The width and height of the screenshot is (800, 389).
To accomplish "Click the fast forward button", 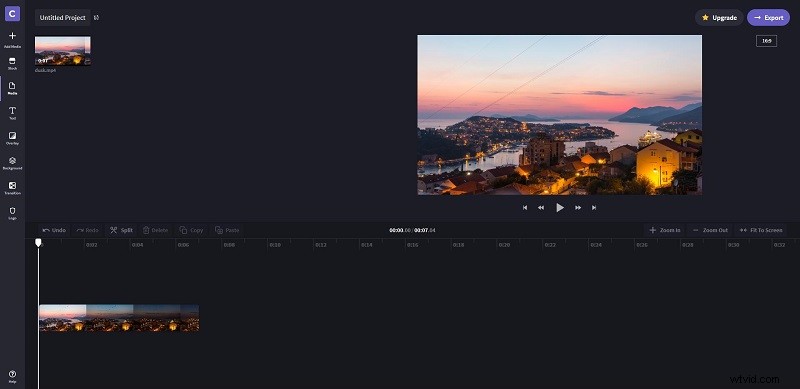I will (578, 208).
